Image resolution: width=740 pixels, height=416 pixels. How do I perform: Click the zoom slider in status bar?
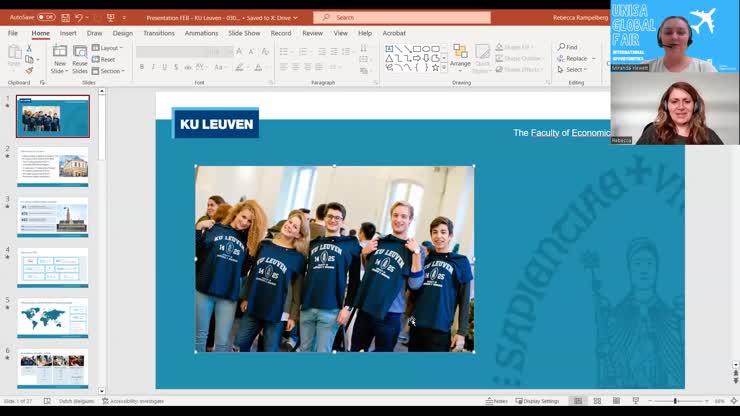pyautogui.click(x=675, y=401)
